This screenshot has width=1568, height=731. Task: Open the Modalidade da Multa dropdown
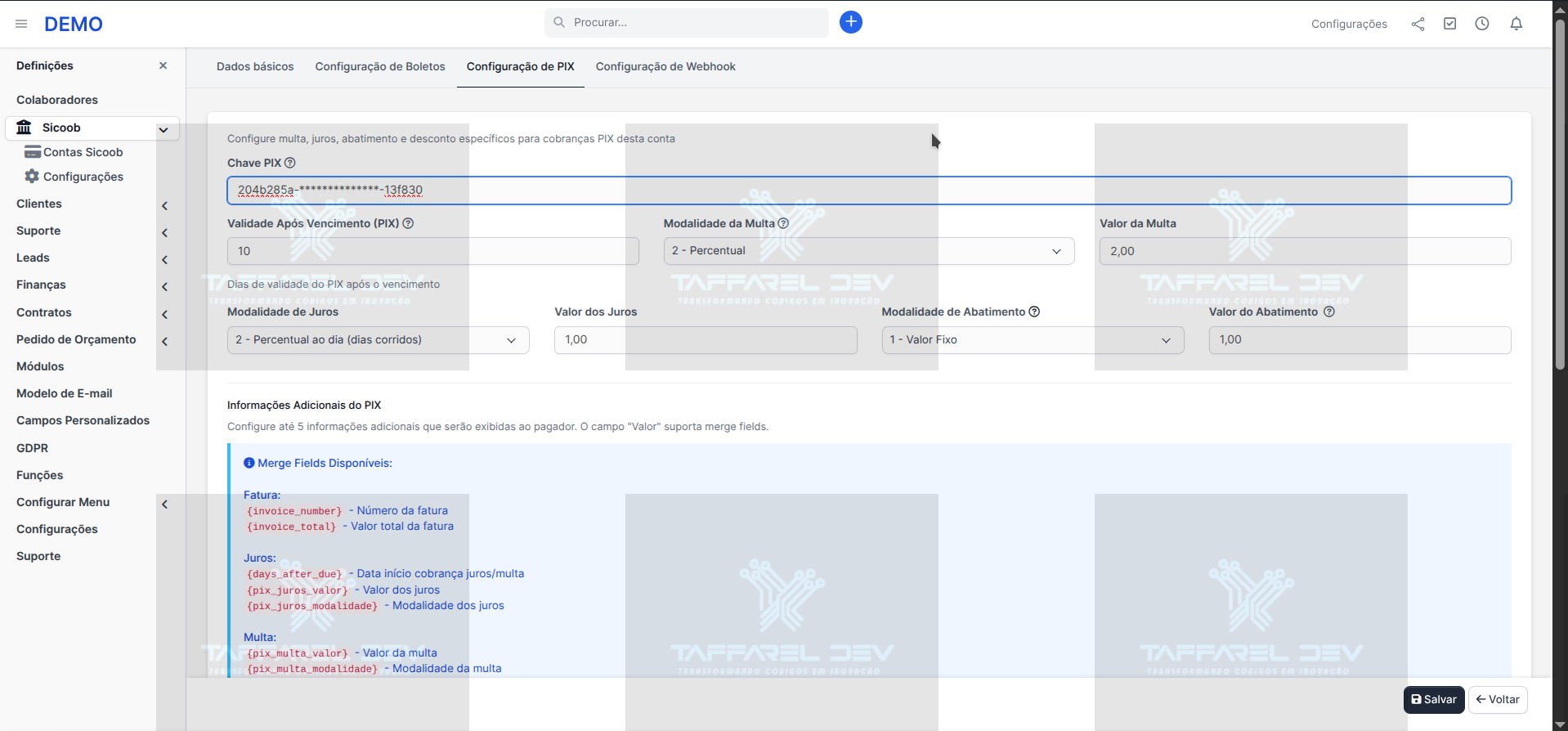point(868,251)
